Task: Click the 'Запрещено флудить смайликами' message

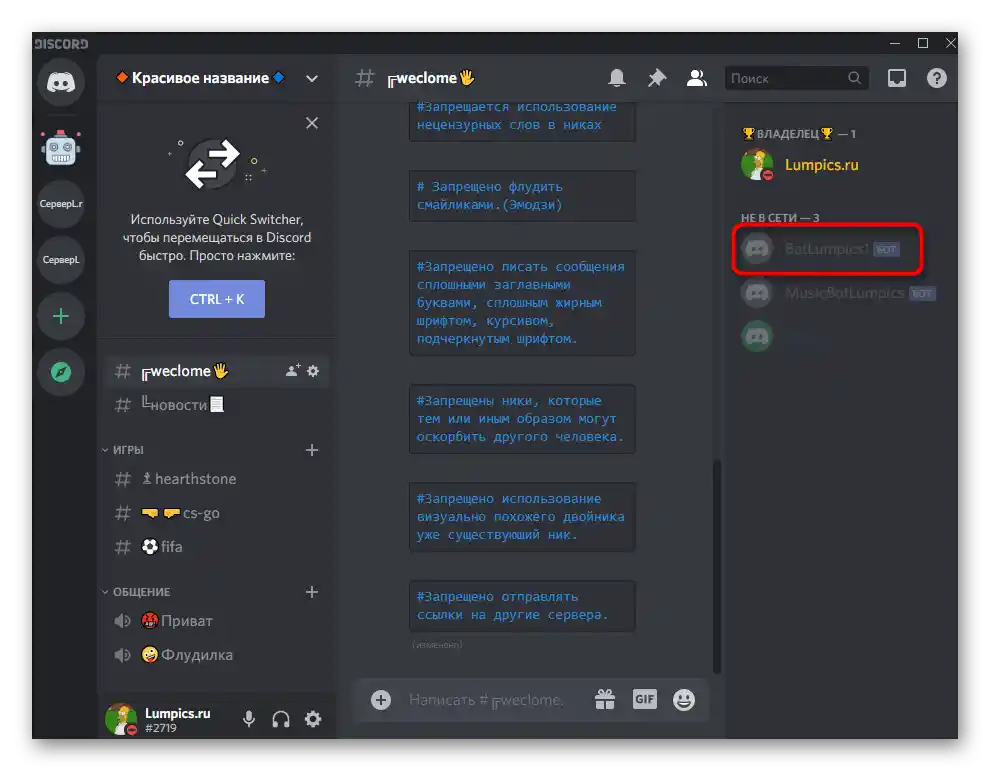Action: tap(522, 196)
